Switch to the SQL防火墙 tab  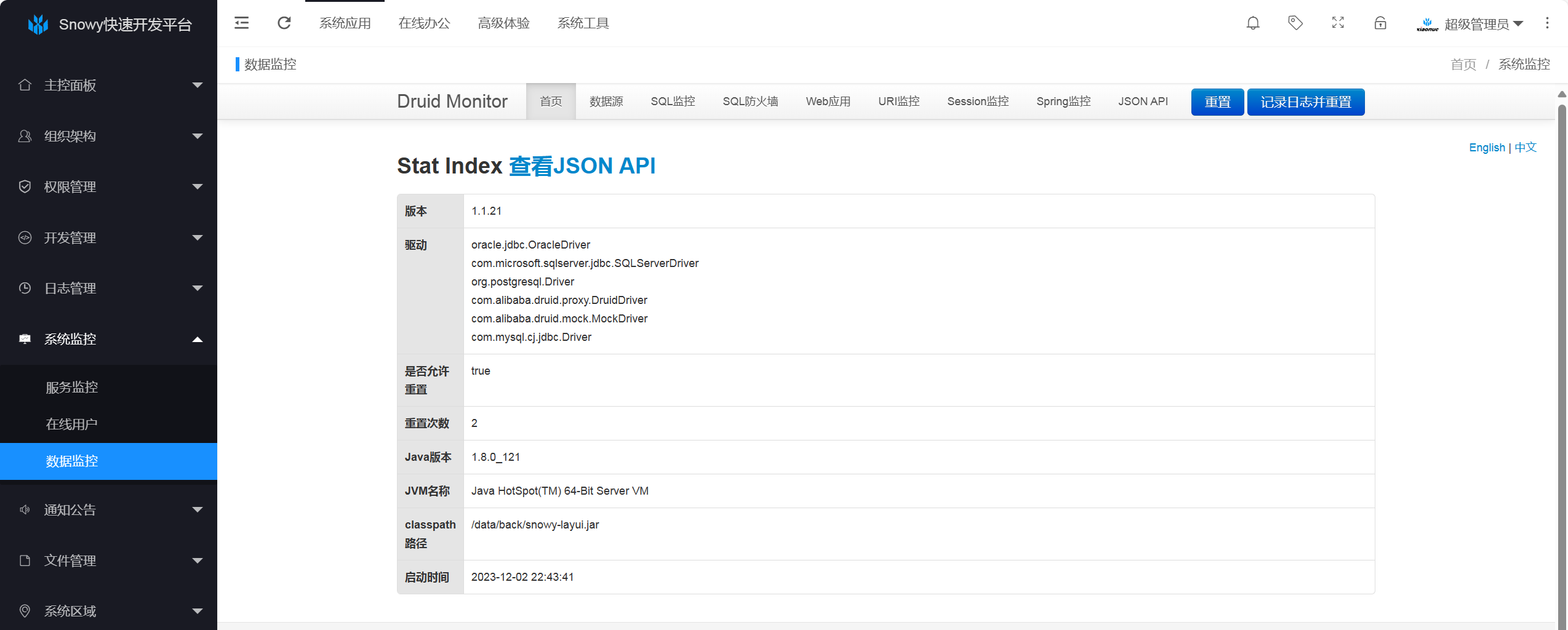click(x=750, y=102)
